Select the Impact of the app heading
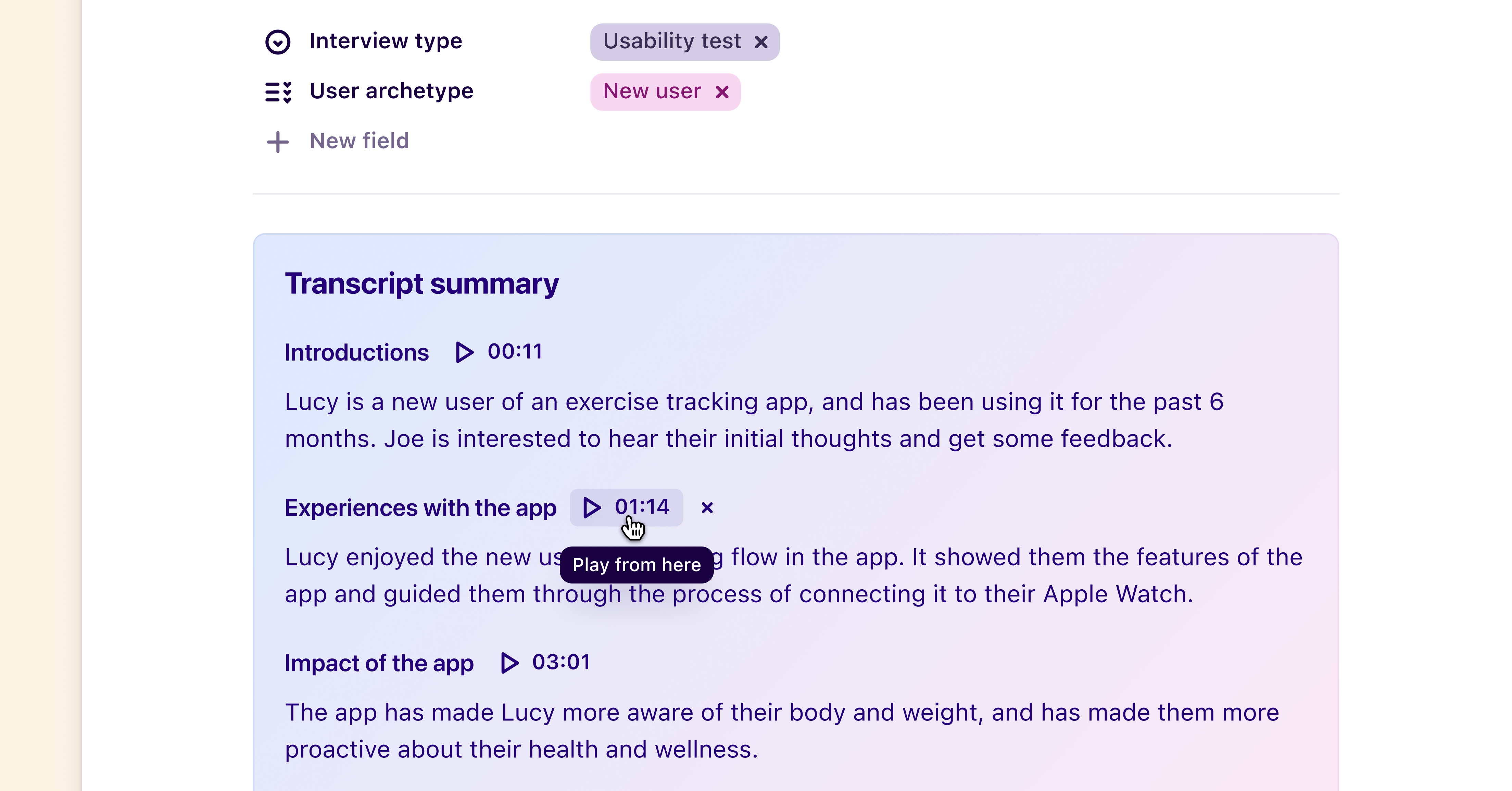This screenshot has width=1512, height=791. (x=379, y=663)
